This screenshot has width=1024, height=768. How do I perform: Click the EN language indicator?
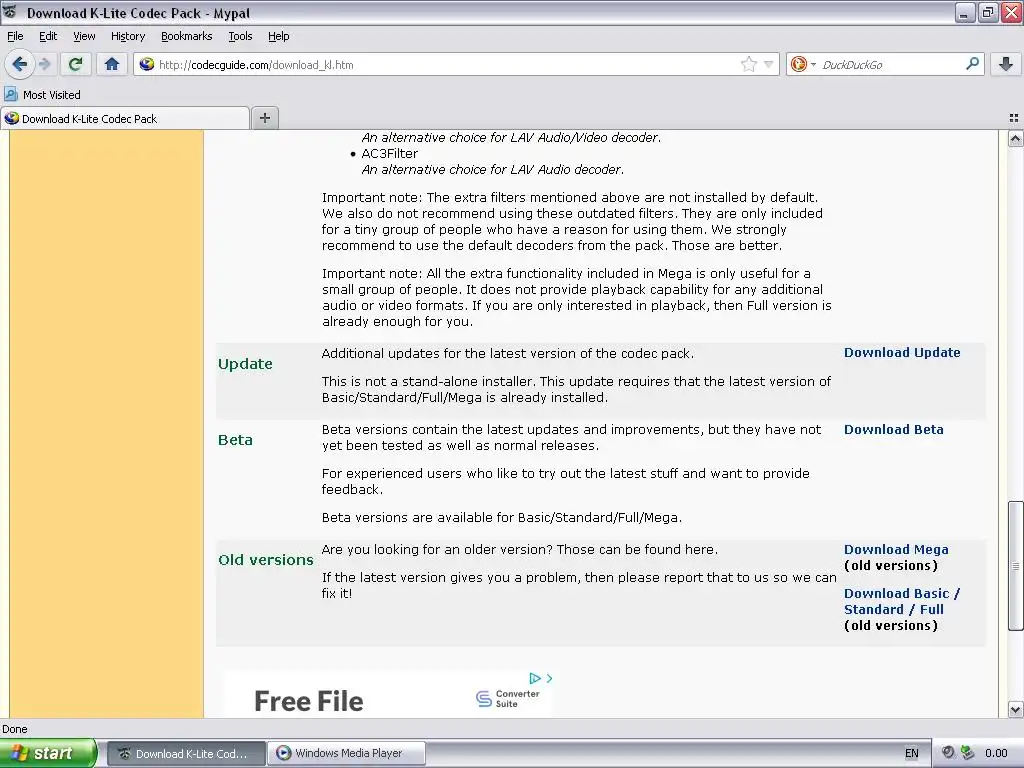(x=912, y=753)
